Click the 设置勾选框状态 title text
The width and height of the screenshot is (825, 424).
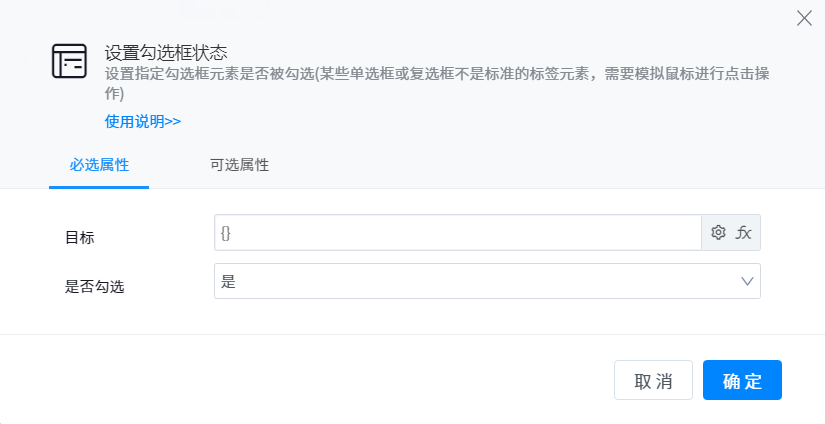point(168,53)
